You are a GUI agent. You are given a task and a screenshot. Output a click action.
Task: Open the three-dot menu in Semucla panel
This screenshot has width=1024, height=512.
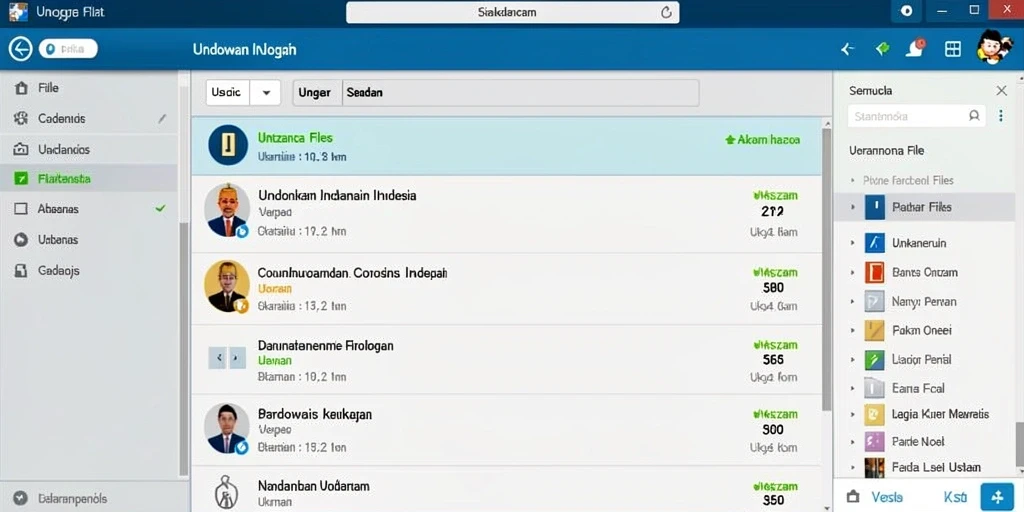1001,116
